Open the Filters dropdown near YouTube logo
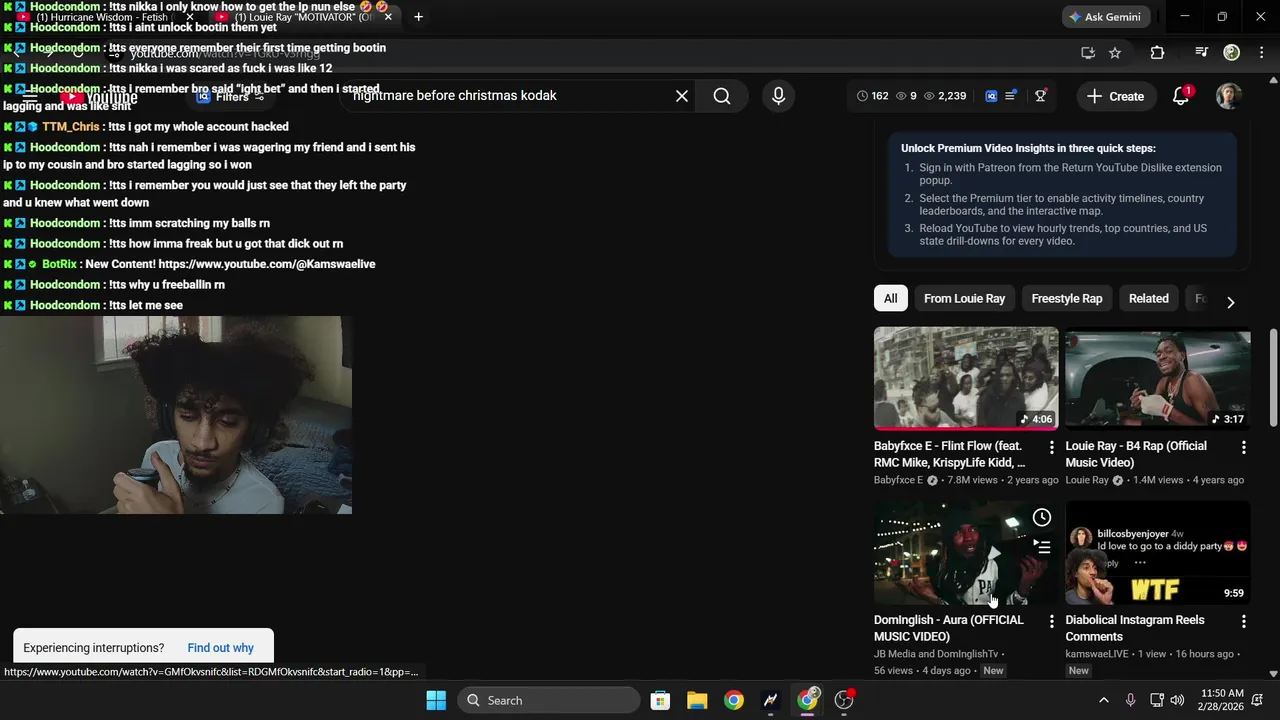This screenshot has width=1280, height=720. 232,97
